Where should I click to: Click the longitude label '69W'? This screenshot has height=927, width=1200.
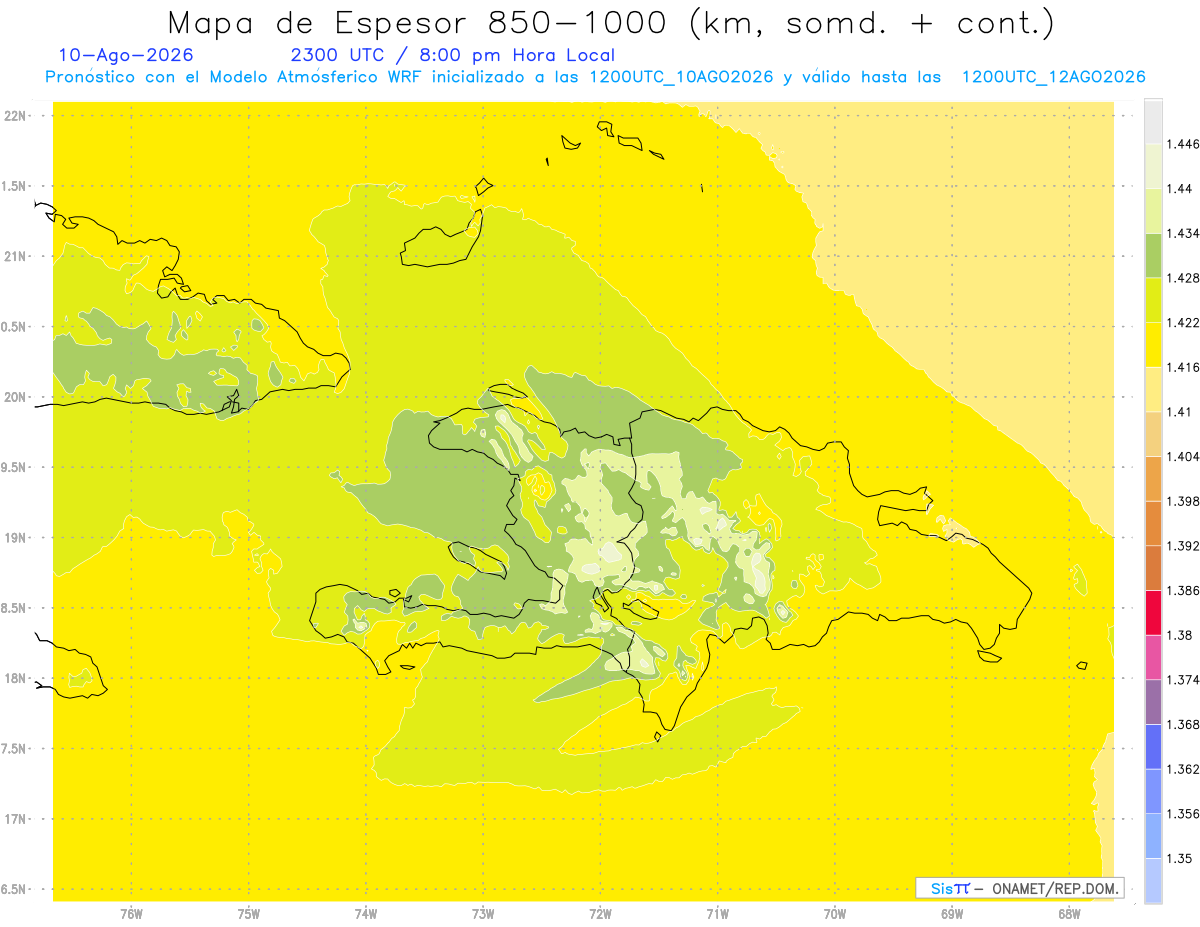952,914
